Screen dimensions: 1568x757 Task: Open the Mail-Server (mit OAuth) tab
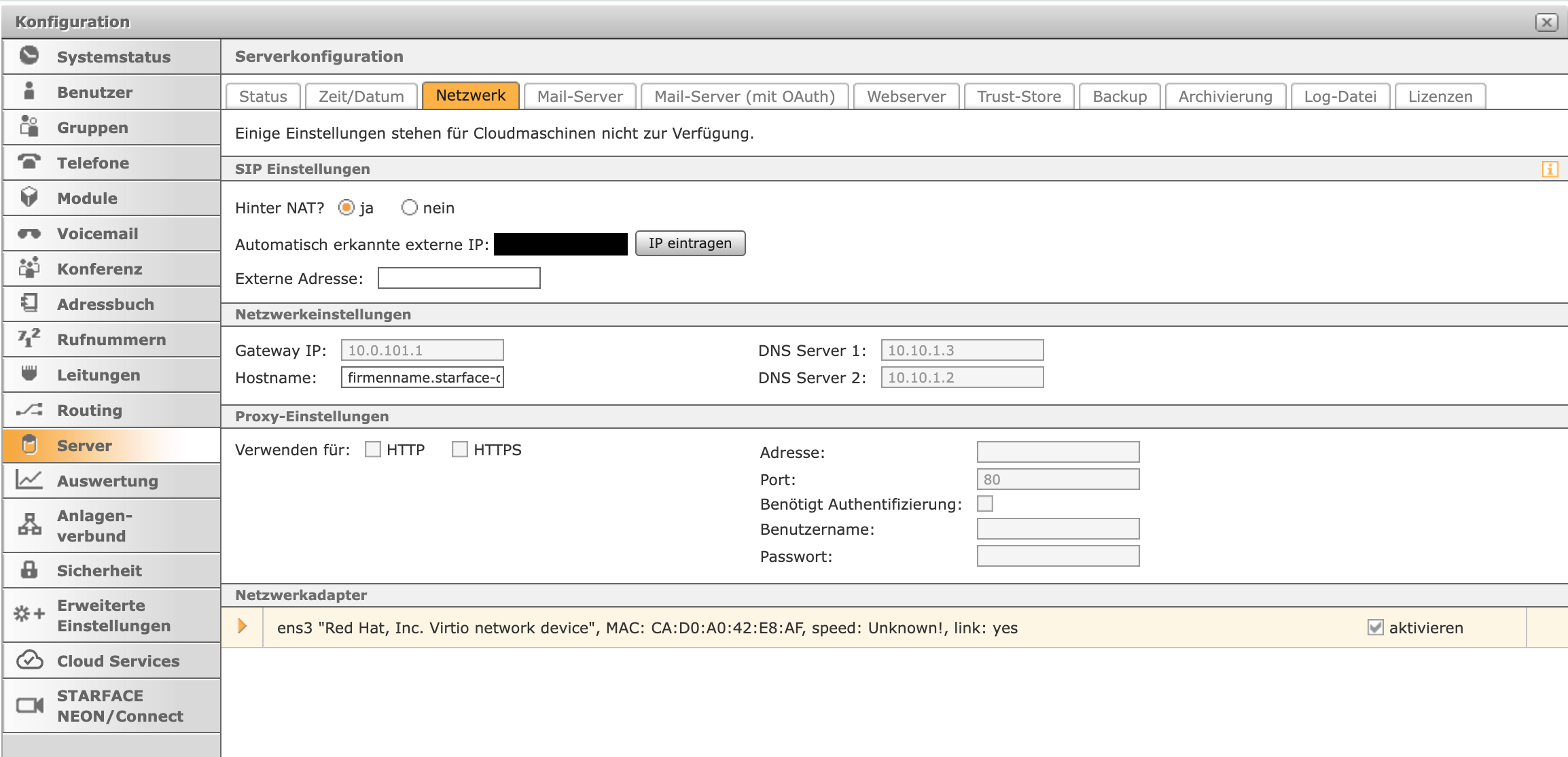click(745, 96)
